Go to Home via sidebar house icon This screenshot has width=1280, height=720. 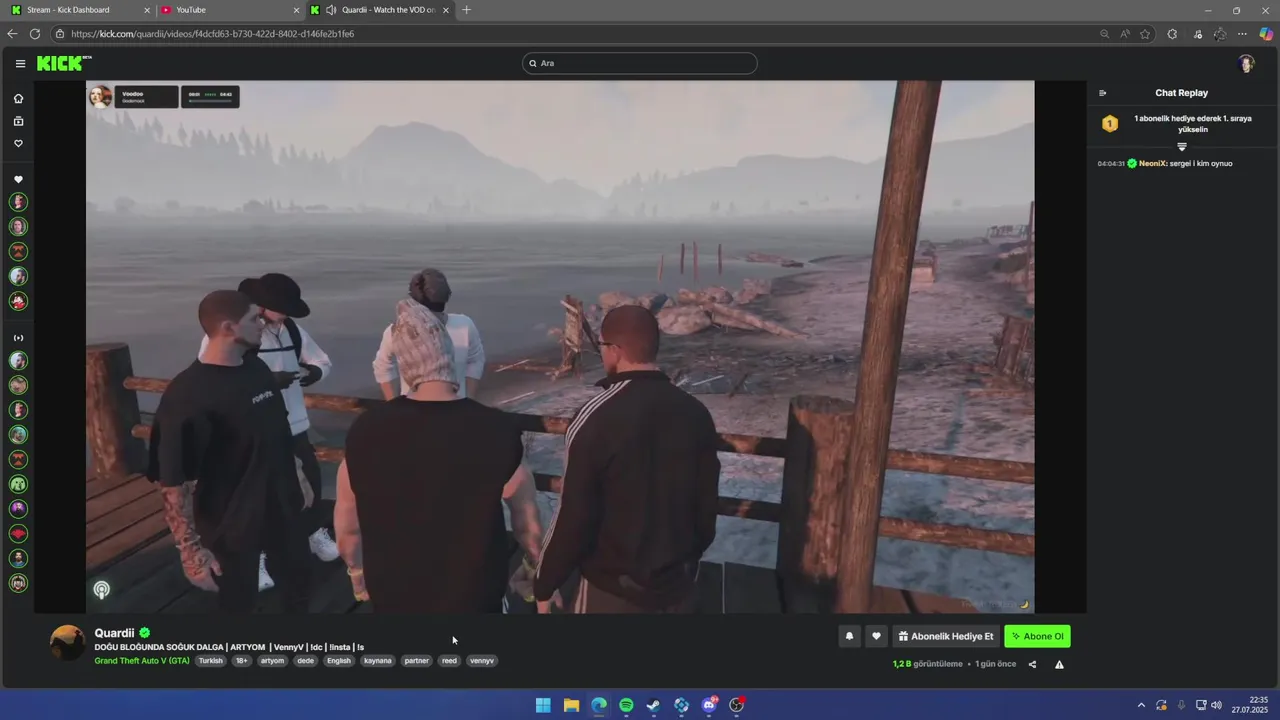click(18, 99)
